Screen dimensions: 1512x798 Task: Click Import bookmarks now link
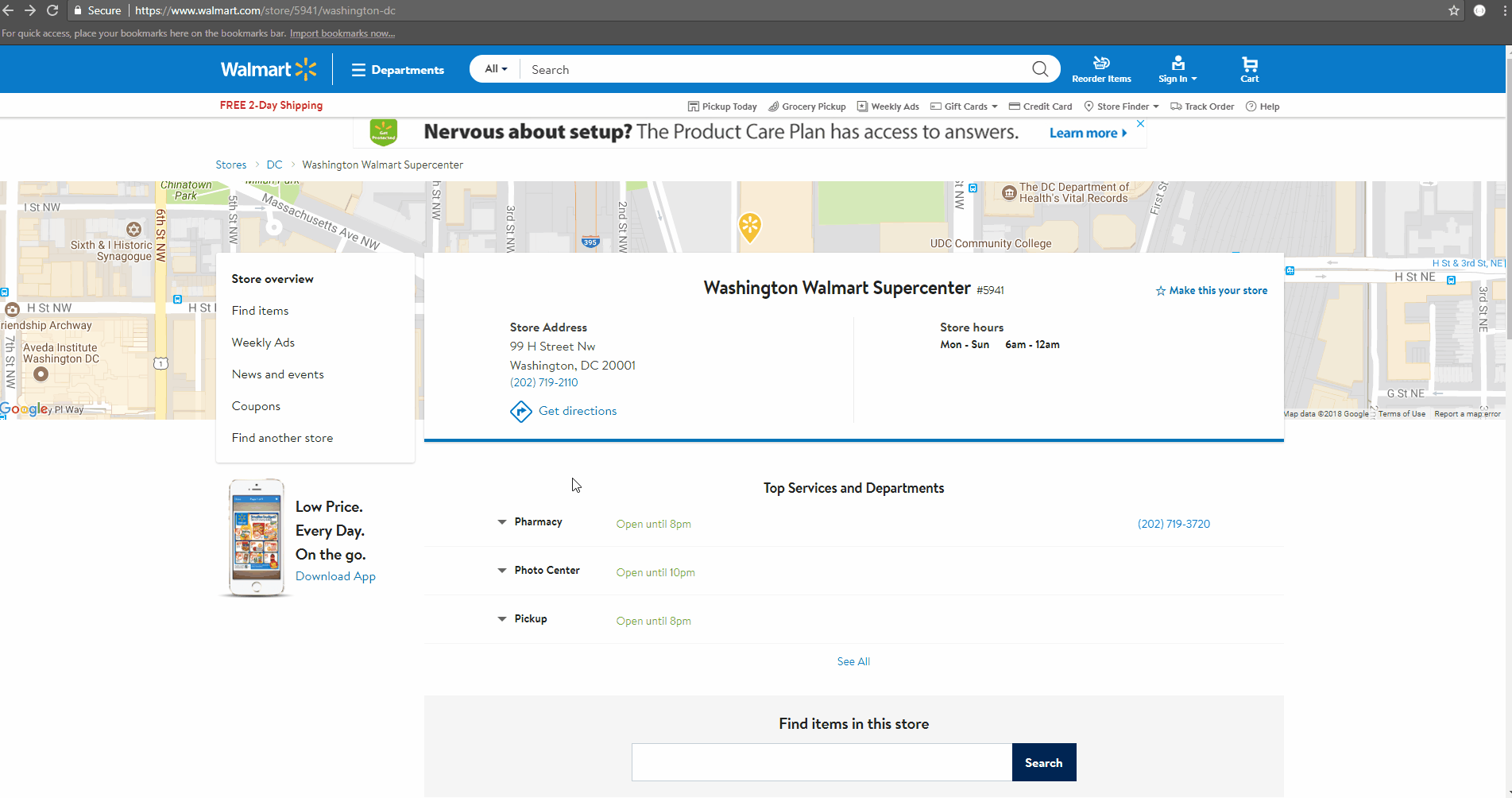click(x=342, y=33)
